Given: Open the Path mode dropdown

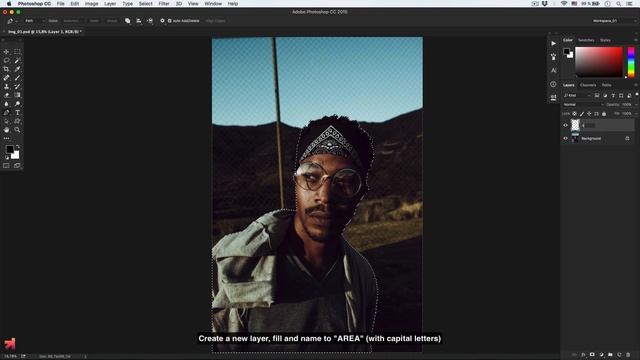Looking at the screenshot, I should [x=34, y=21].
